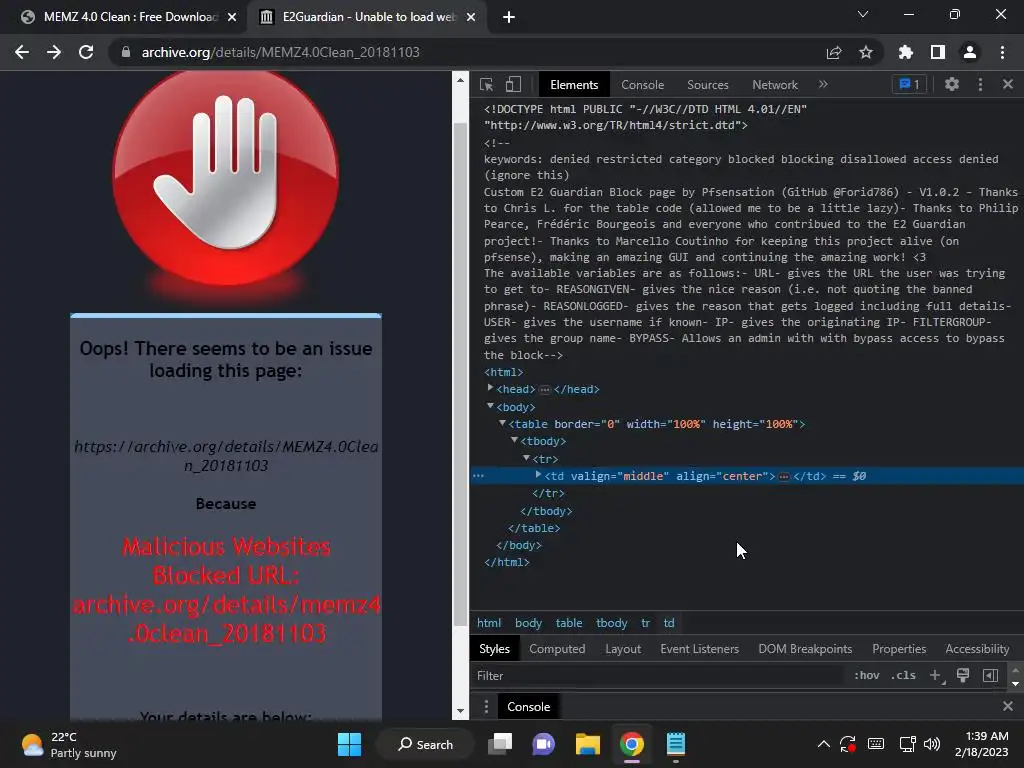
Task: Select body in the breadcrumb trail
Action: pos(528,623)
